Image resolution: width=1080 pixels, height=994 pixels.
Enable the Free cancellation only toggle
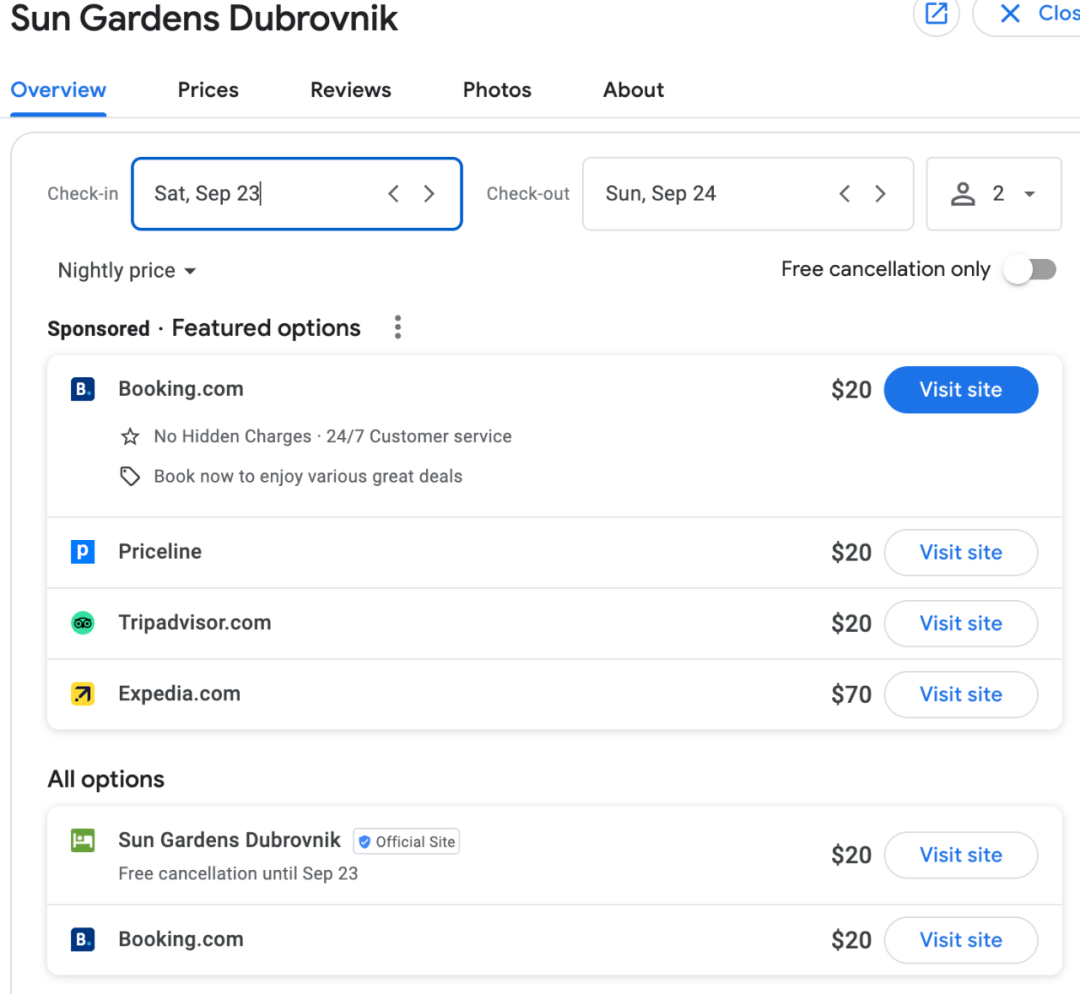[x=1030, y=270]
